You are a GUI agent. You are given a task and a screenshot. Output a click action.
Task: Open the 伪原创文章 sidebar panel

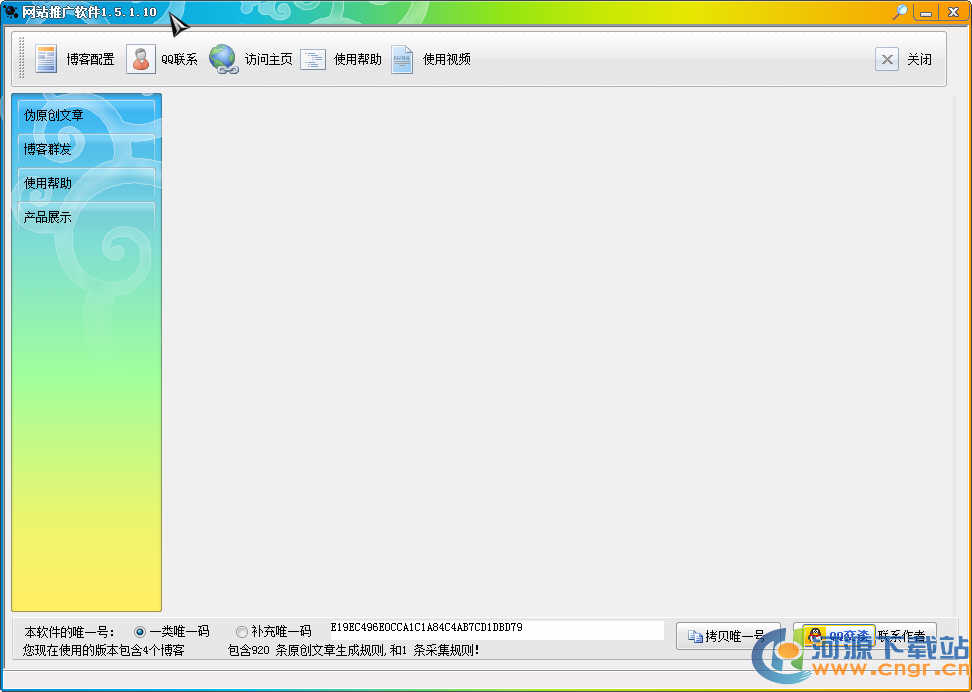coord(86,115)
